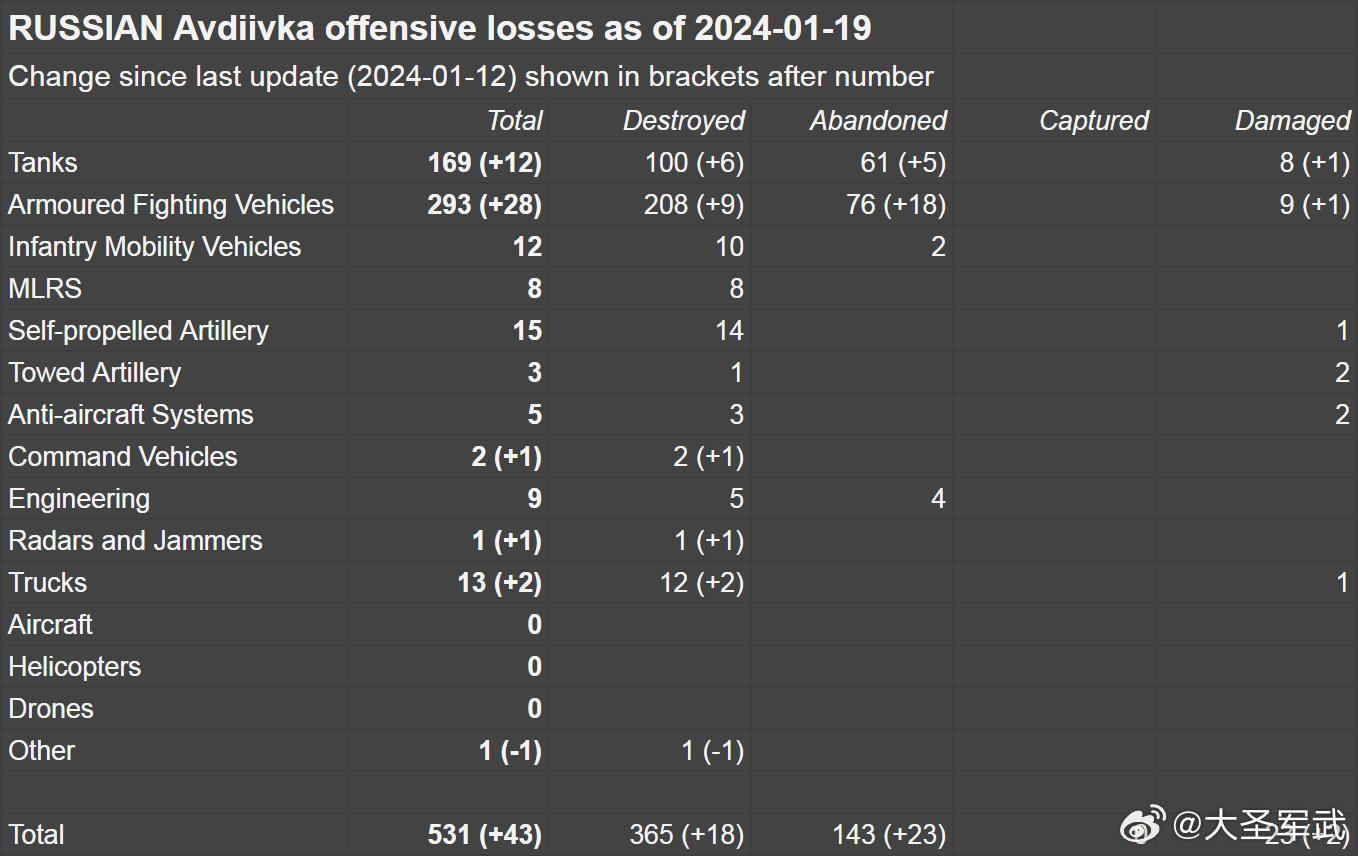Viewport: 1358px width, 856px height.
Task: Select the Infantry Mobility Vehicles label
Action: pyautogui.click(x=155, y=247)
